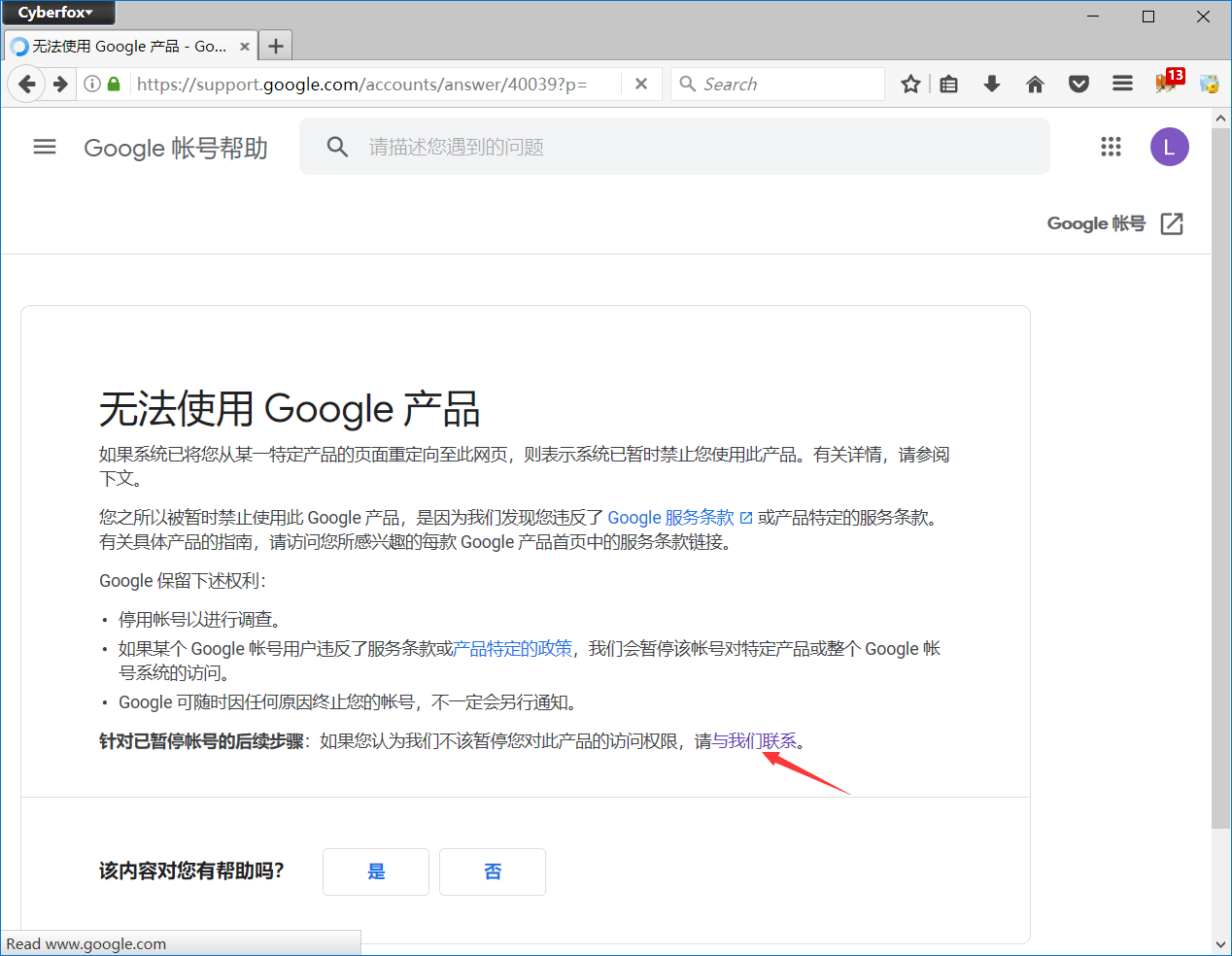Open a new tab with the plus button
This screenshot has width=1232, height=956.
point(276,46)
